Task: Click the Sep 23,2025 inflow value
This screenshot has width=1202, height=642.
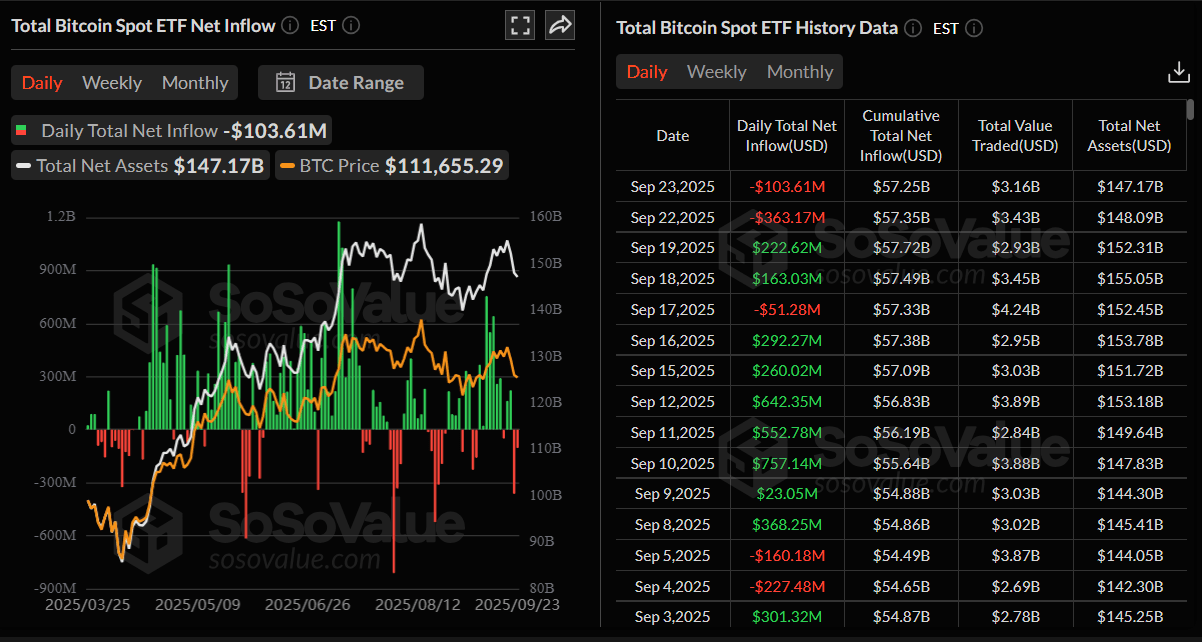Action: [787, 186]
